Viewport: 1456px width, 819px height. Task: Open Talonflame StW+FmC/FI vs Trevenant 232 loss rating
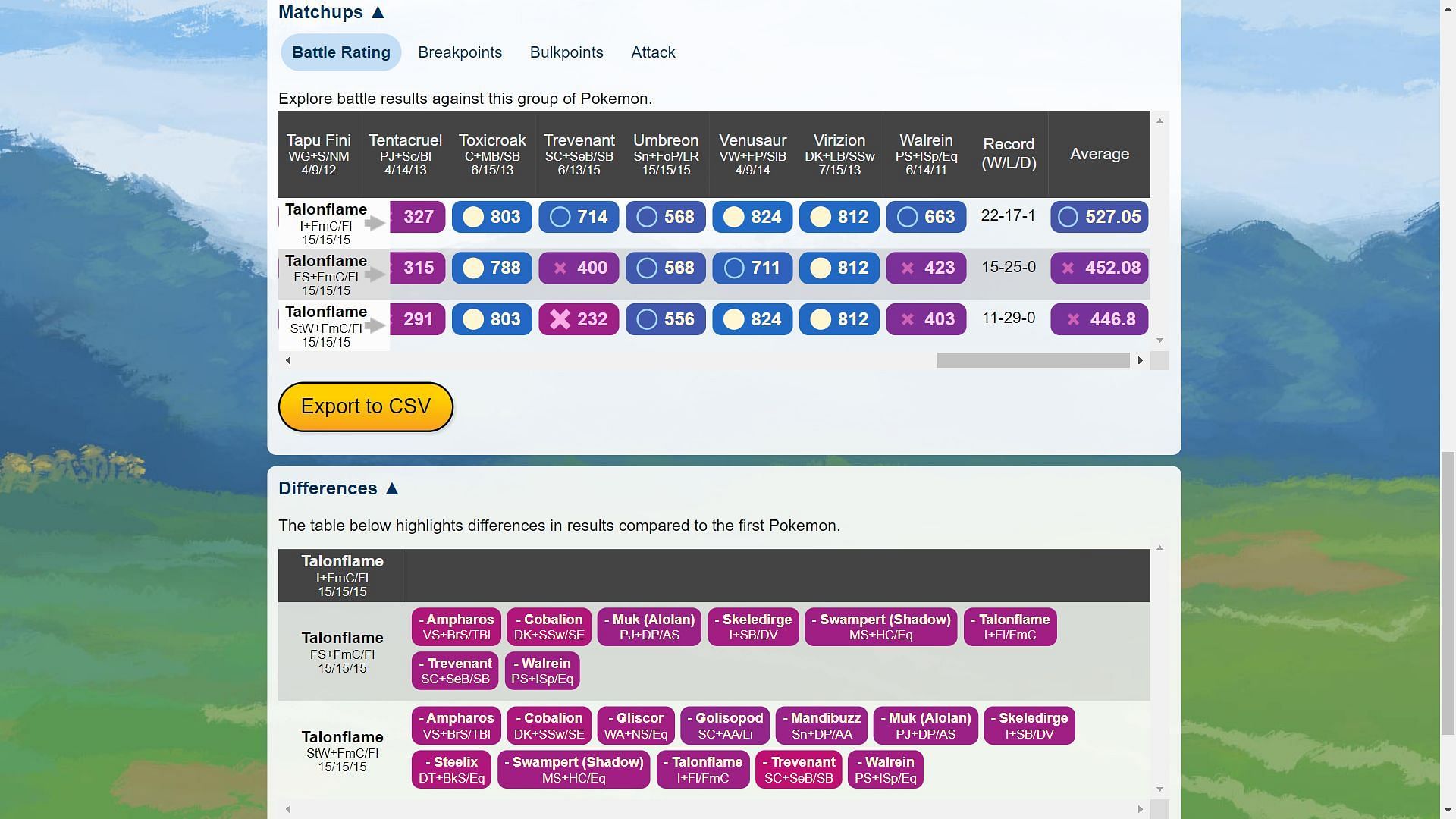click(579, 319)
